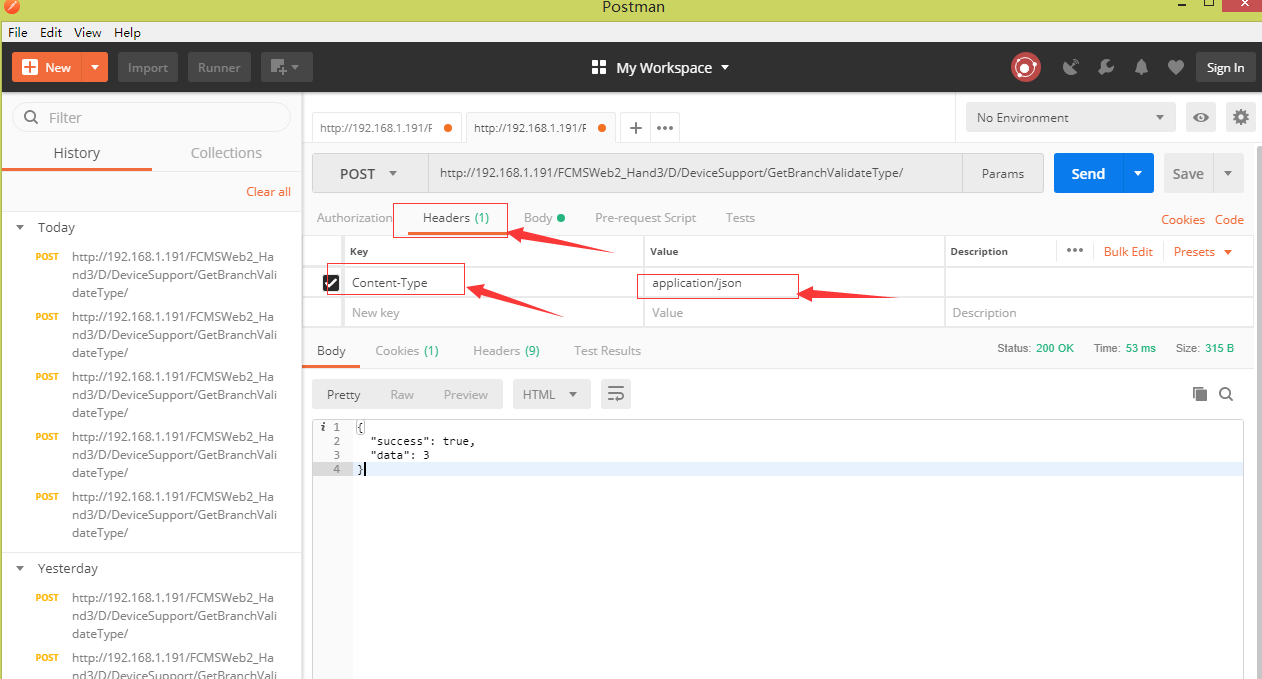This screenshot has height=679, width=1262.
Task: Copy response with the copy icon
Action: point(1200,394)
